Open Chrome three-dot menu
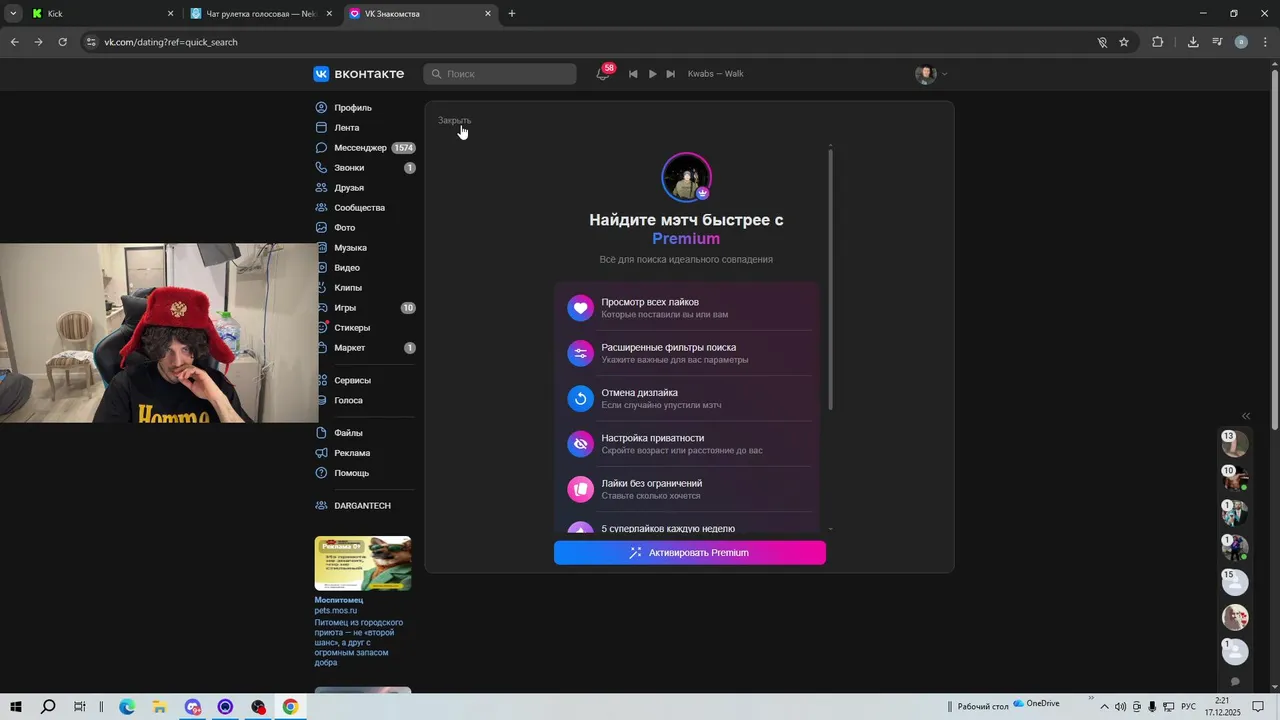 pyautogui.click(x=1265, y=42)
